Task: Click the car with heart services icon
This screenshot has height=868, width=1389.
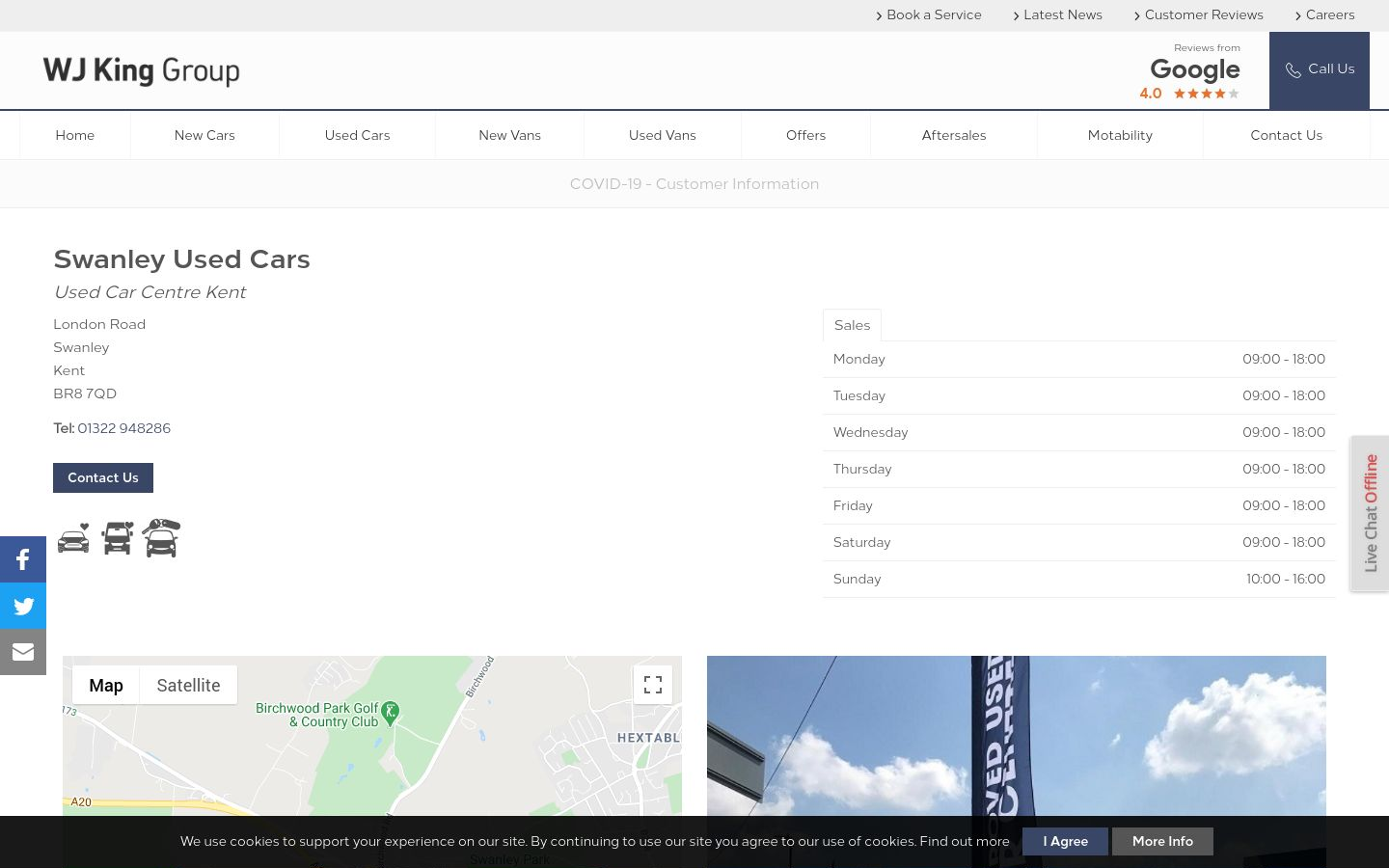Action: (73, 538)
